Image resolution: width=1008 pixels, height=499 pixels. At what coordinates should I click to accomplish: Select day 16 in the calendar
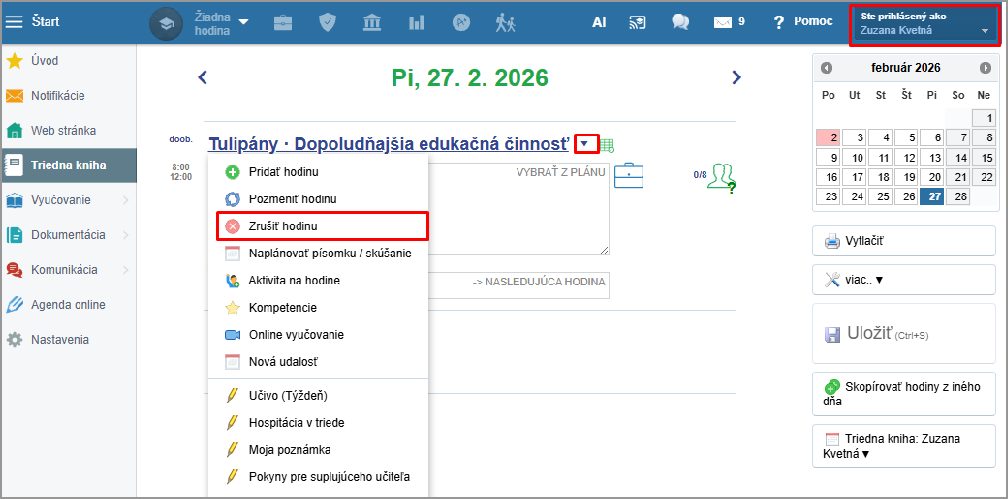click(x=829, y=177)
